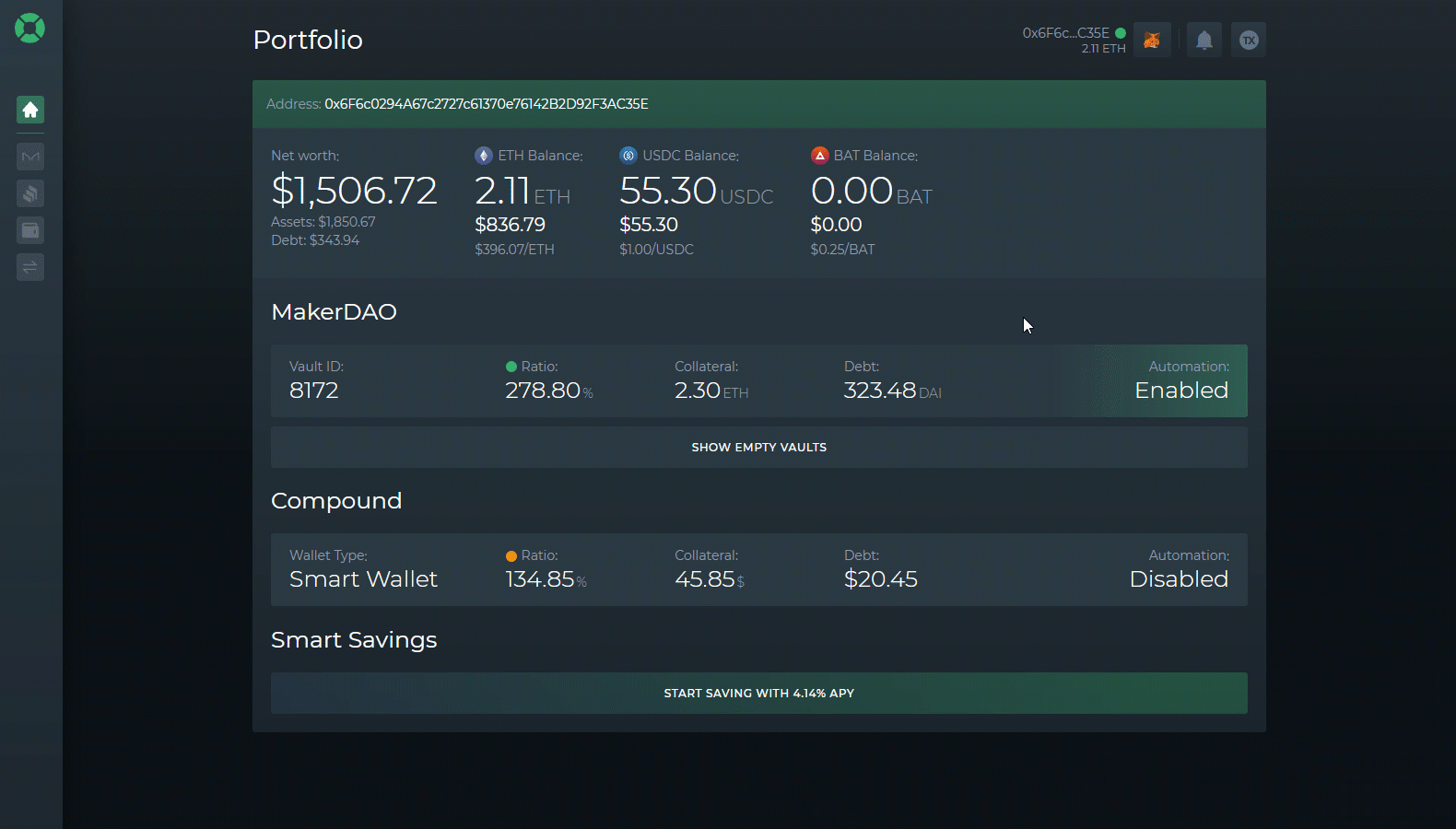
Task: Open Compound Automation Disabled status
Action: (1179, 569)
